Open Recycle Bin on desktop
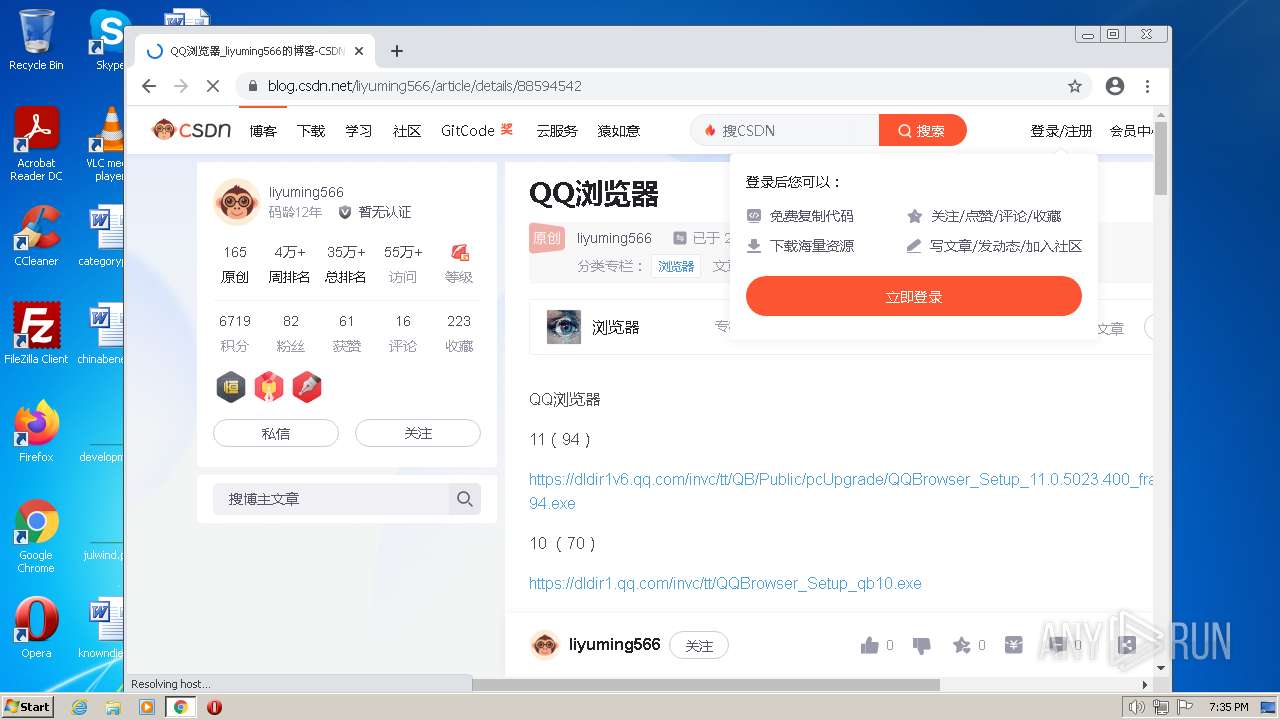The height and width of the screenshot is (720, 1280). pyautogui.click(x=36, y=40)
